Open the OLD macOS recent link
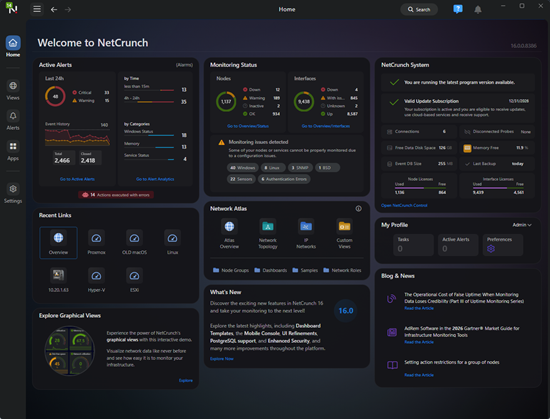550x419 pixels. coord(134,243)
